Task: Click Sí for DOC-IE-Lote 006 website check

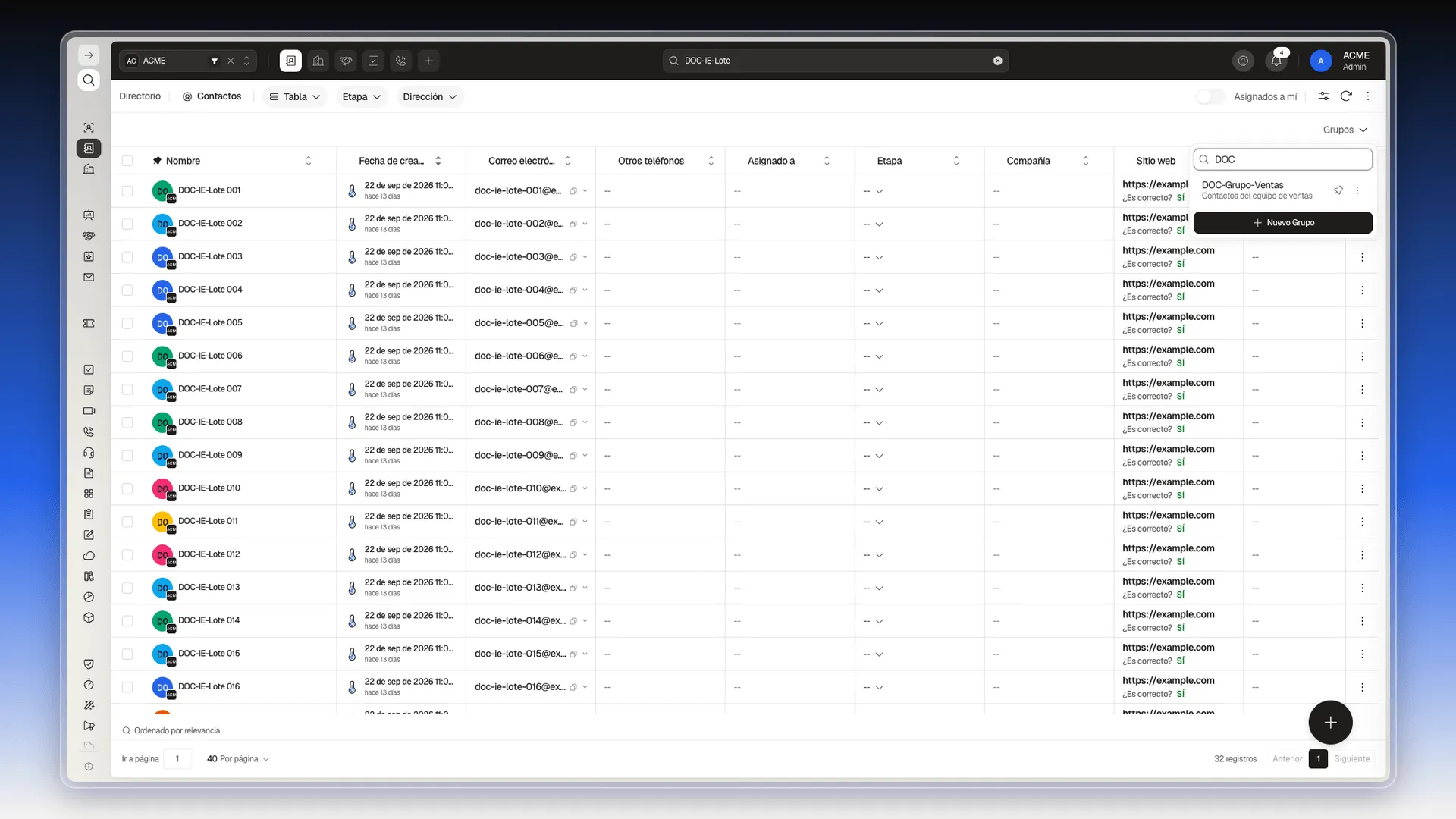Action: pyautogui.click(x=1180, y=363)
